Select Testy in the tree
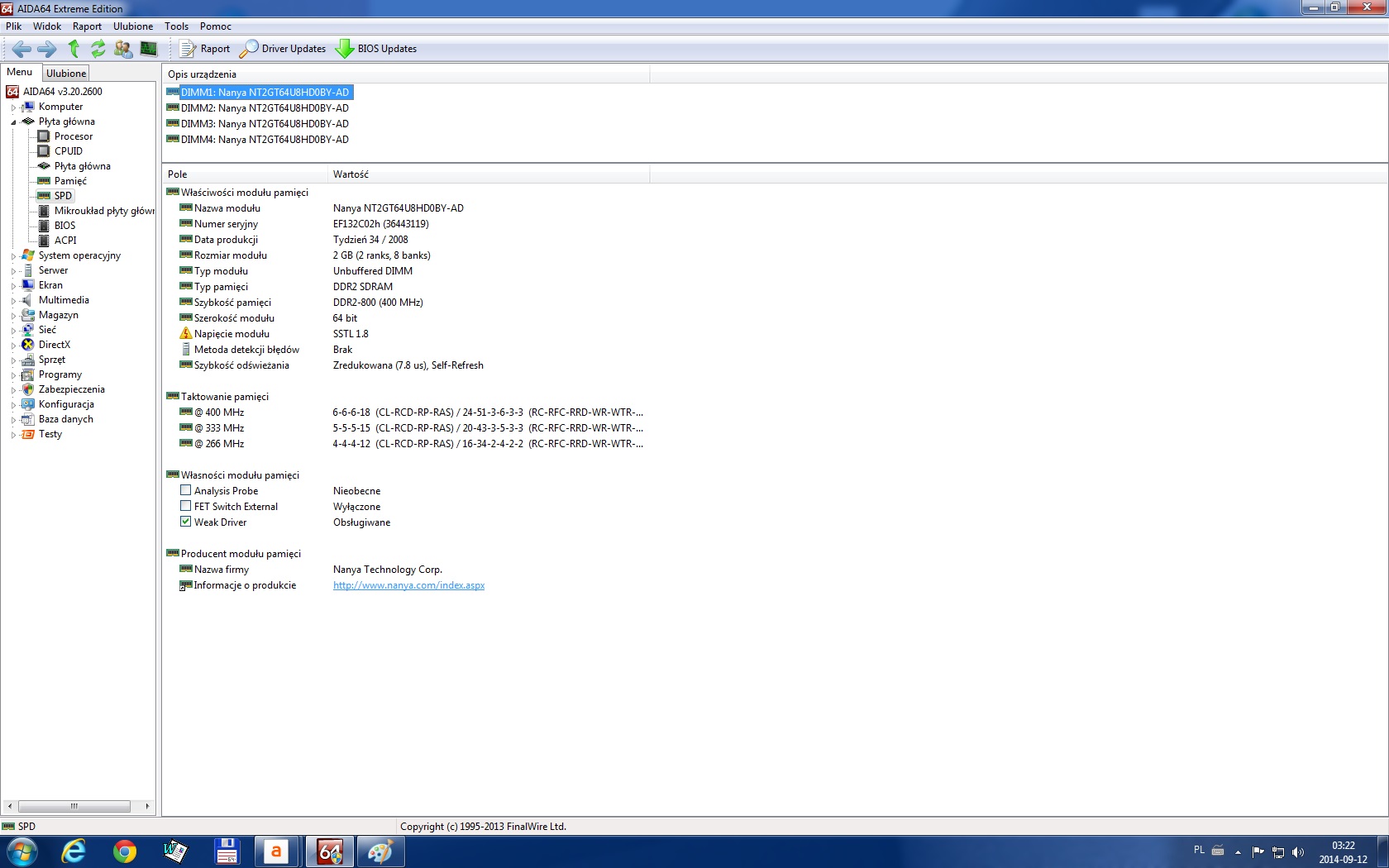Viewport: 1389px width, 868px height. click(50, 434)
